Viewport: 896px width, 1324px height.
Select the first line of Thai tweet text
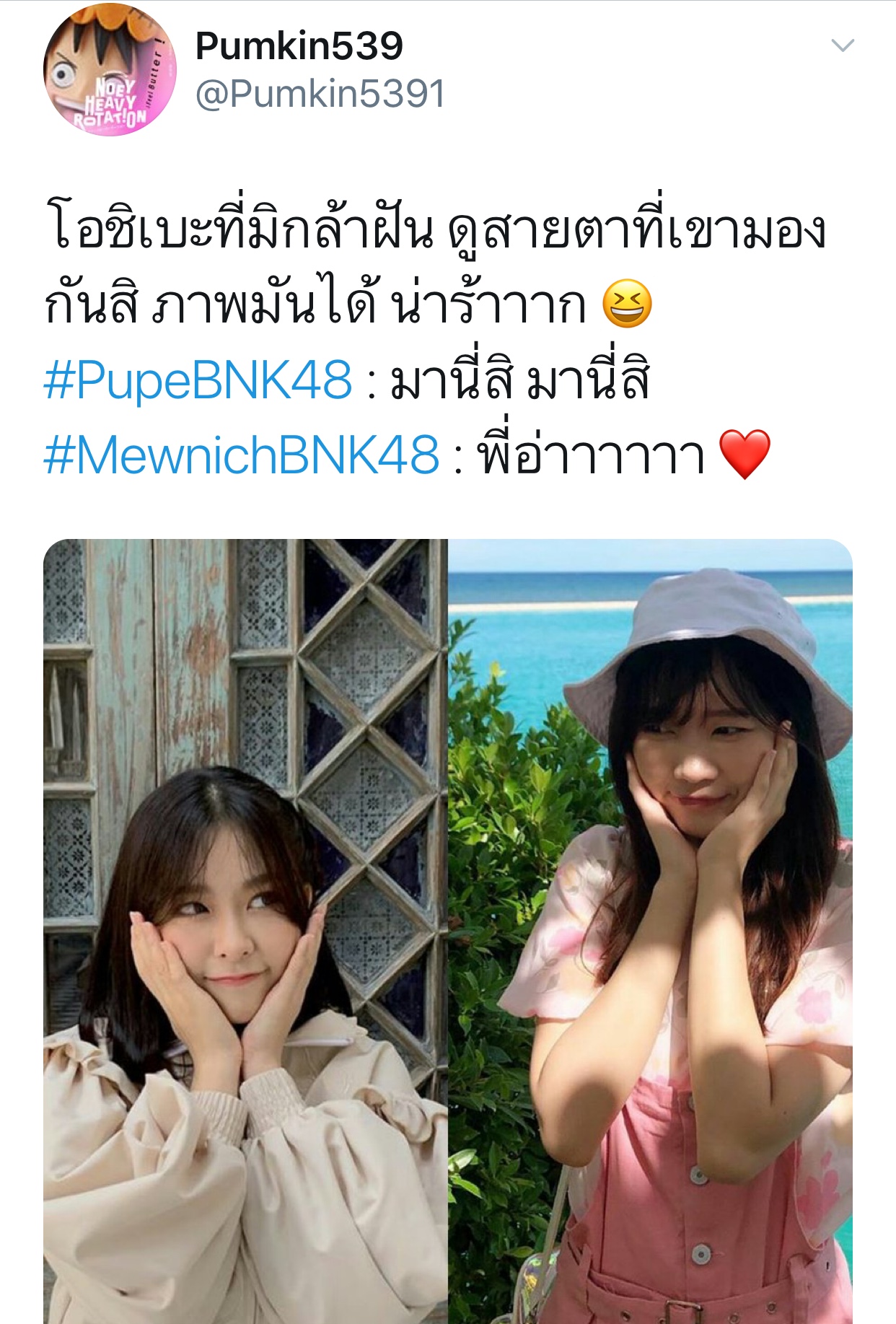coord(436,229)
